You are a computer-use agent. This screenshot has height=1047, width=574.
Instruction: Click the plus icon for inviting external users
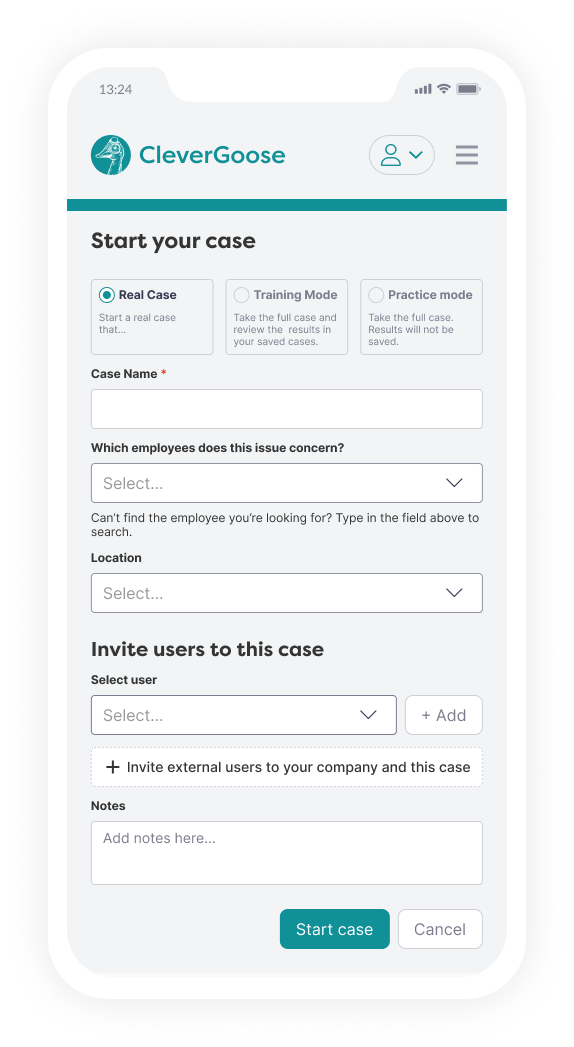point(113,767)
